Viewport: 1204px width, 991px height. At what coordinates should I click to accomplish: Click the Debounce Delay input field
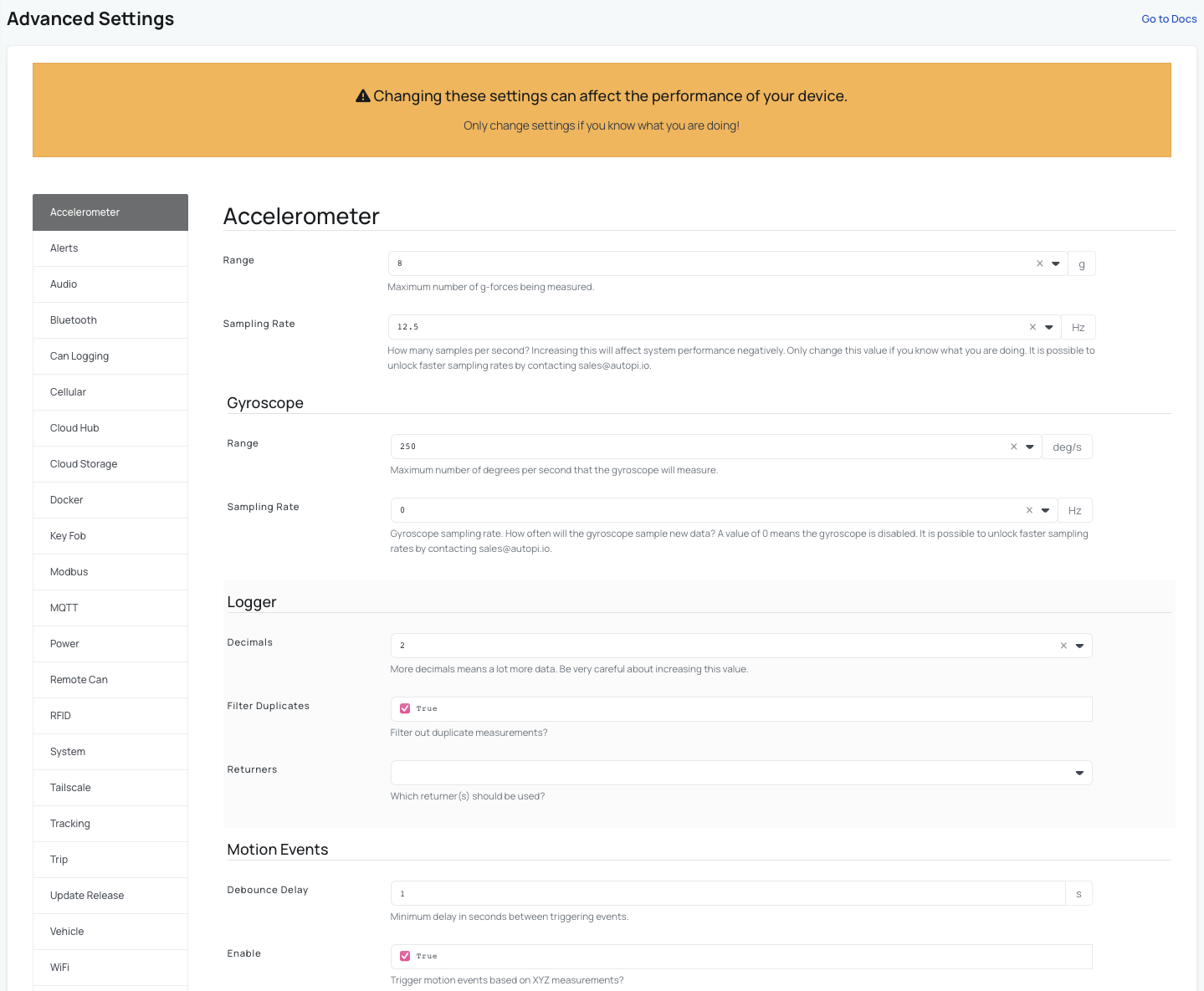(728, 893)
